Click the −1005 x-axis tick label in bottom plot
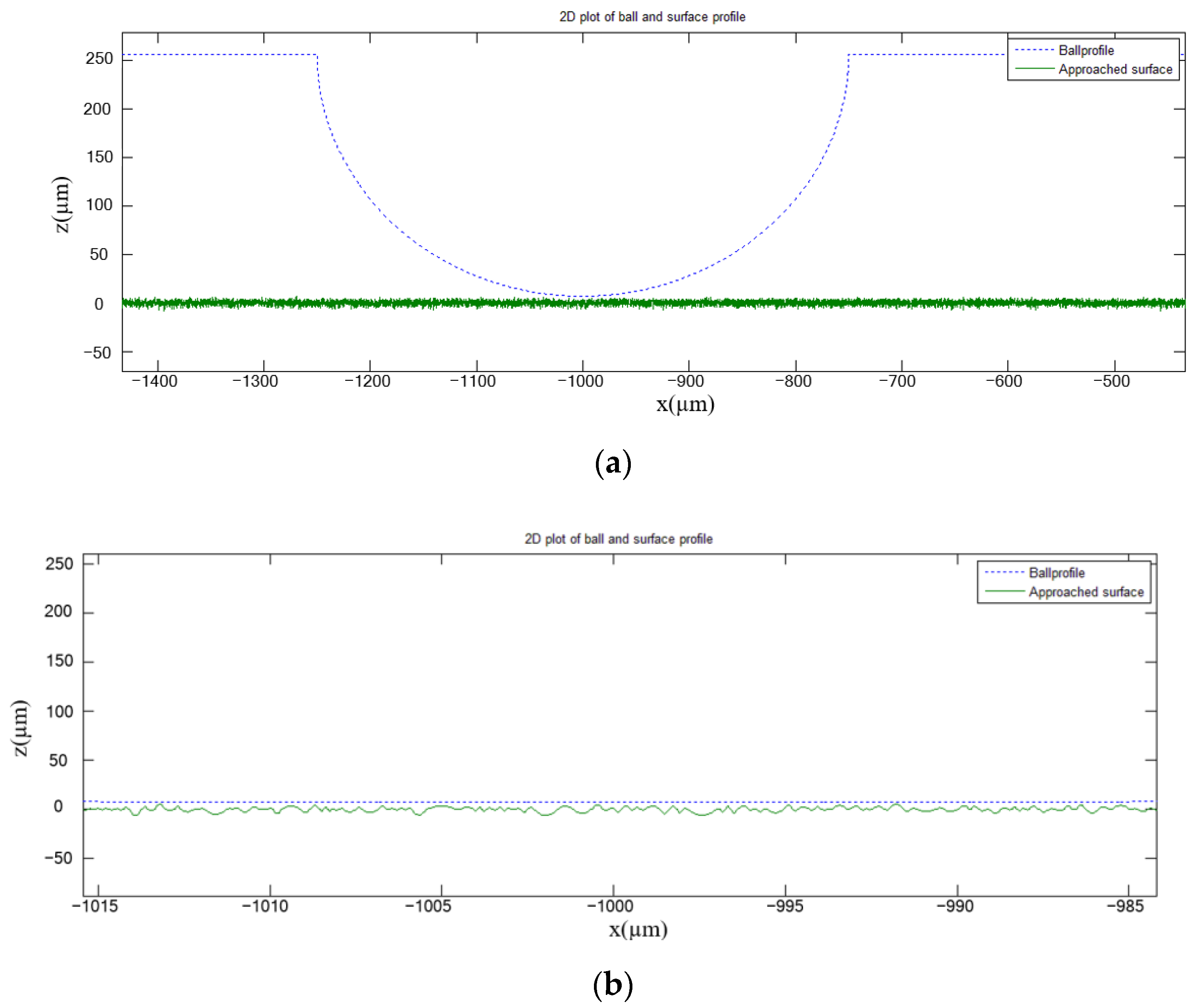 428,906
